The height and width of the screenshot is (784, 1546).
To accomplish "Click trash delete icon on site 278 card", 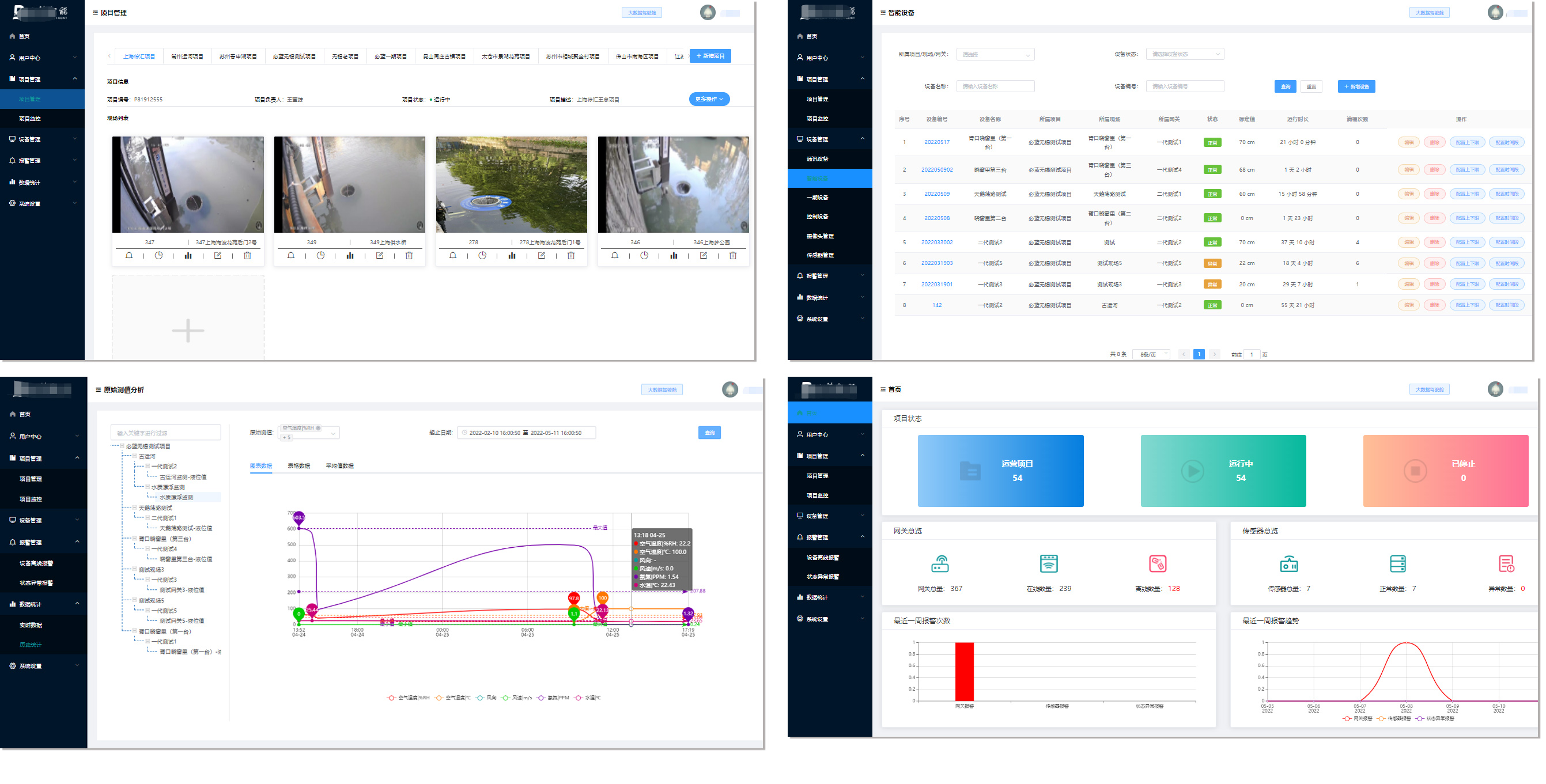I will tap(571, 256).
